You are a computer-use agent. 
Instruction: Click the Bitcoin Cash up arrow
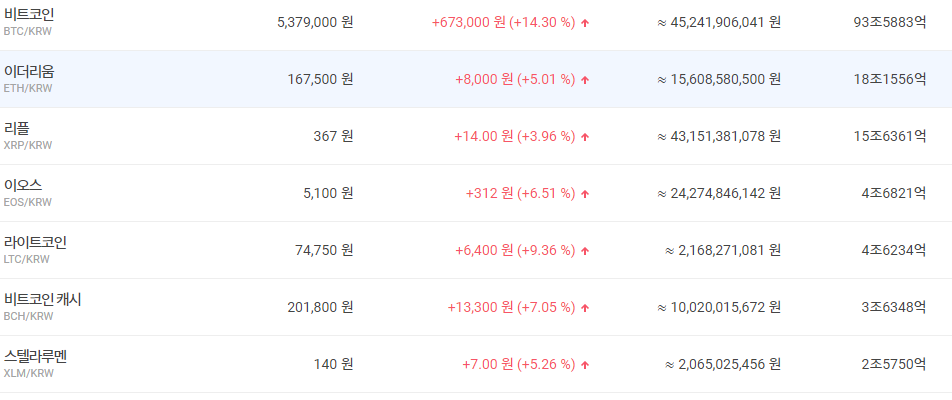(x=585, y=307)
